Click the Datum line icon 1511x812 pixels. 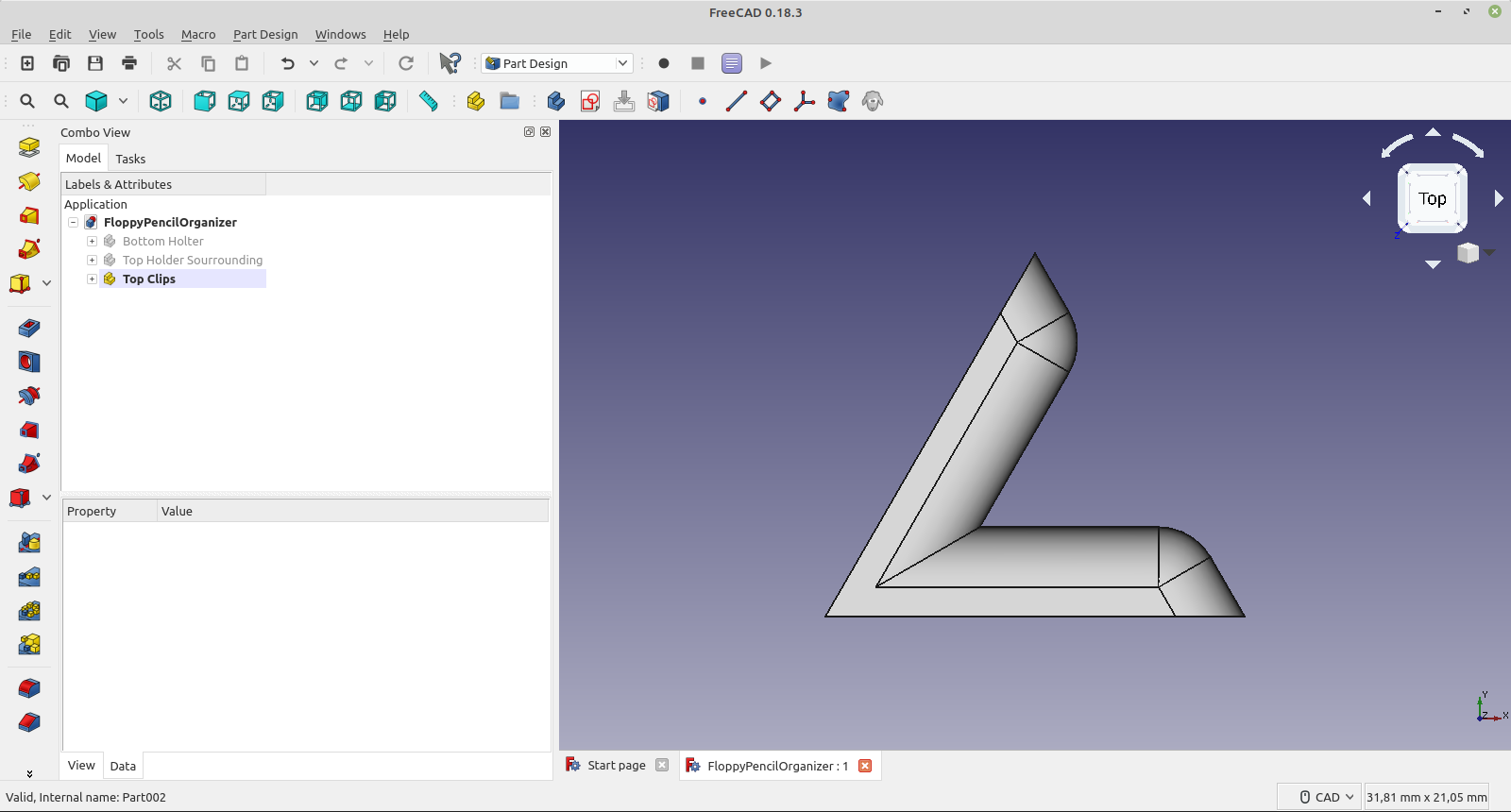coord(737,101)
